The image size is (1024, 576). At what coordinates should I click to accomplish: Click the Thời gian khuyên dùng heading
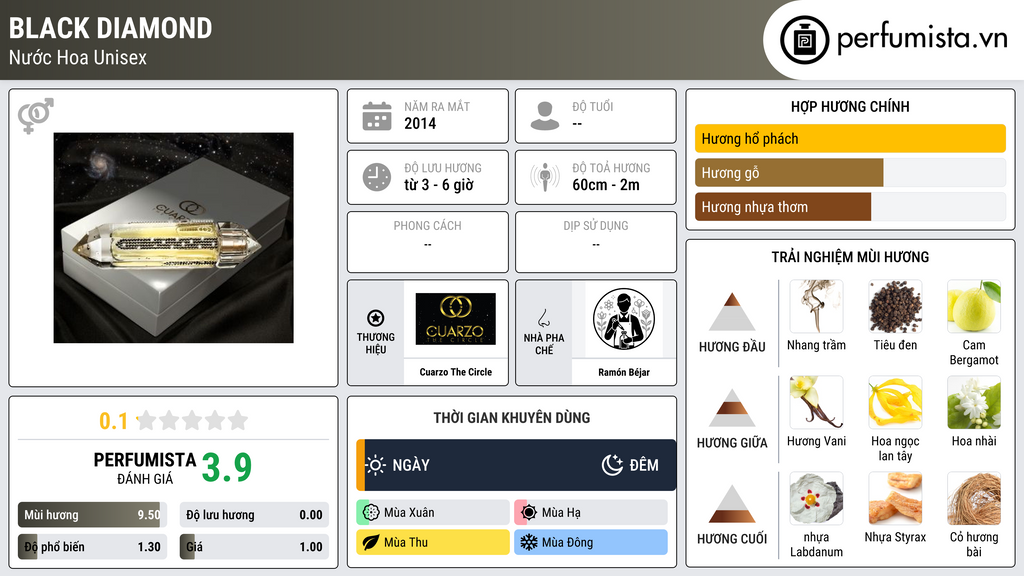(511, 418)
